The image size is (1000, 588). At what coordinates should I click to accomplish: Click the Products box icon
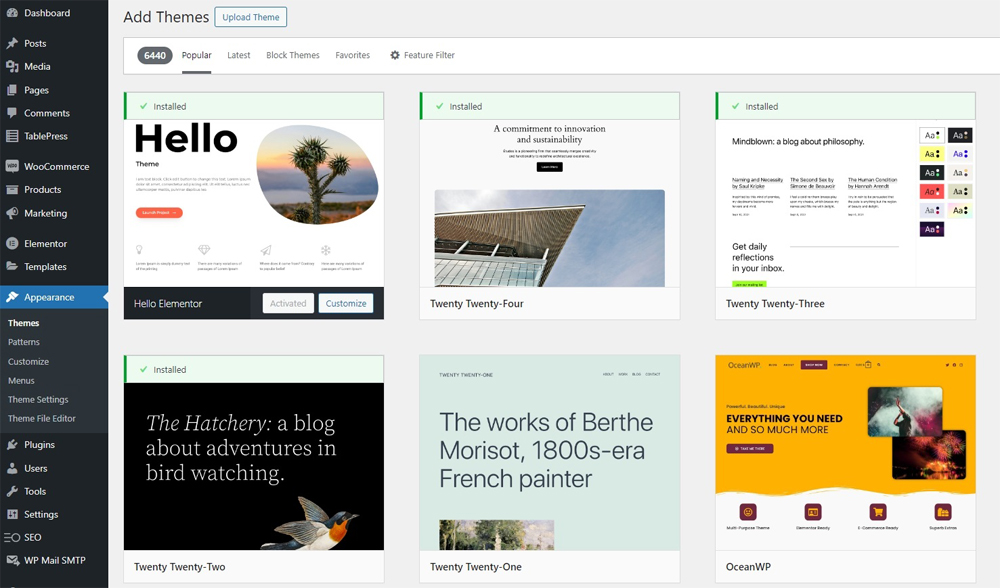tap(12, 189)
